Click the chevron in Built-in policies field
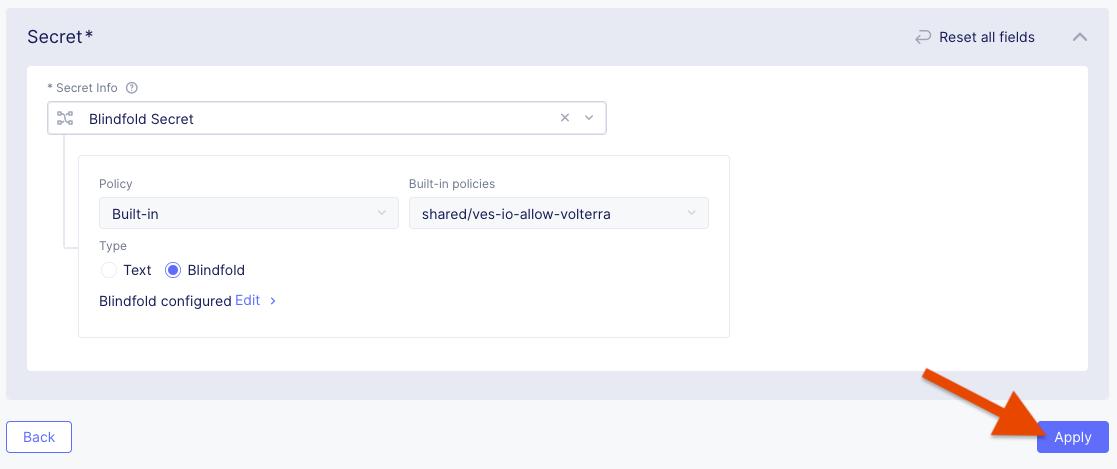The image size is (1117, 469). [692, 213]
